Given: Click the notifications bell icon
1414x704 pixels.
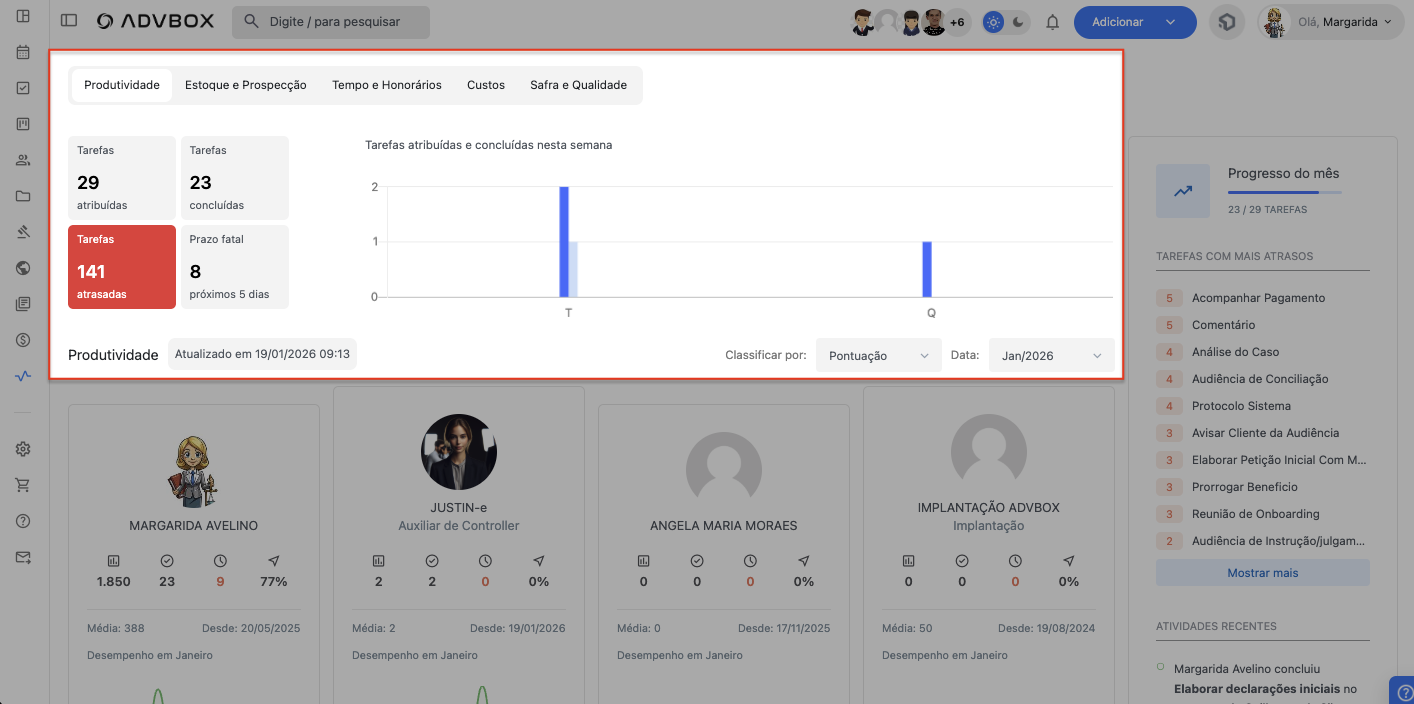Looking at the screenshot, I should coord(1052,22).
